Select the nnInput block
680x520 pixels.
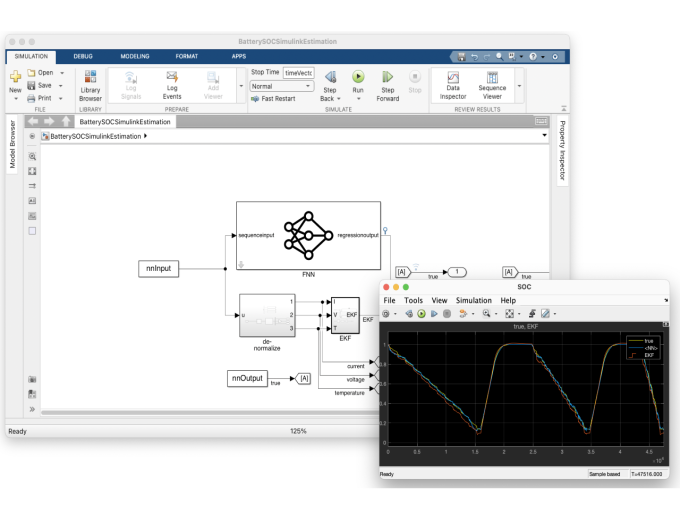158,268
